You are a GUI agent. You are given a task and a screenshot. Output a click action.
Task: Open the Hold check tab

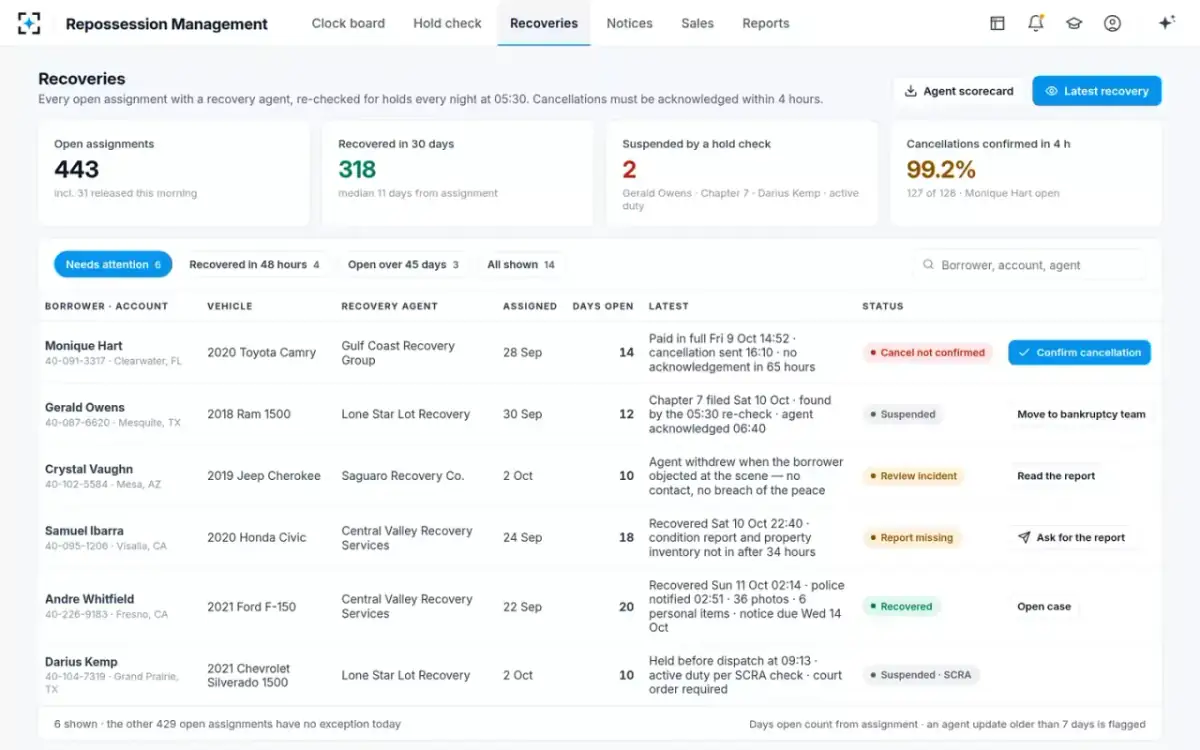[x=447, y=23]
